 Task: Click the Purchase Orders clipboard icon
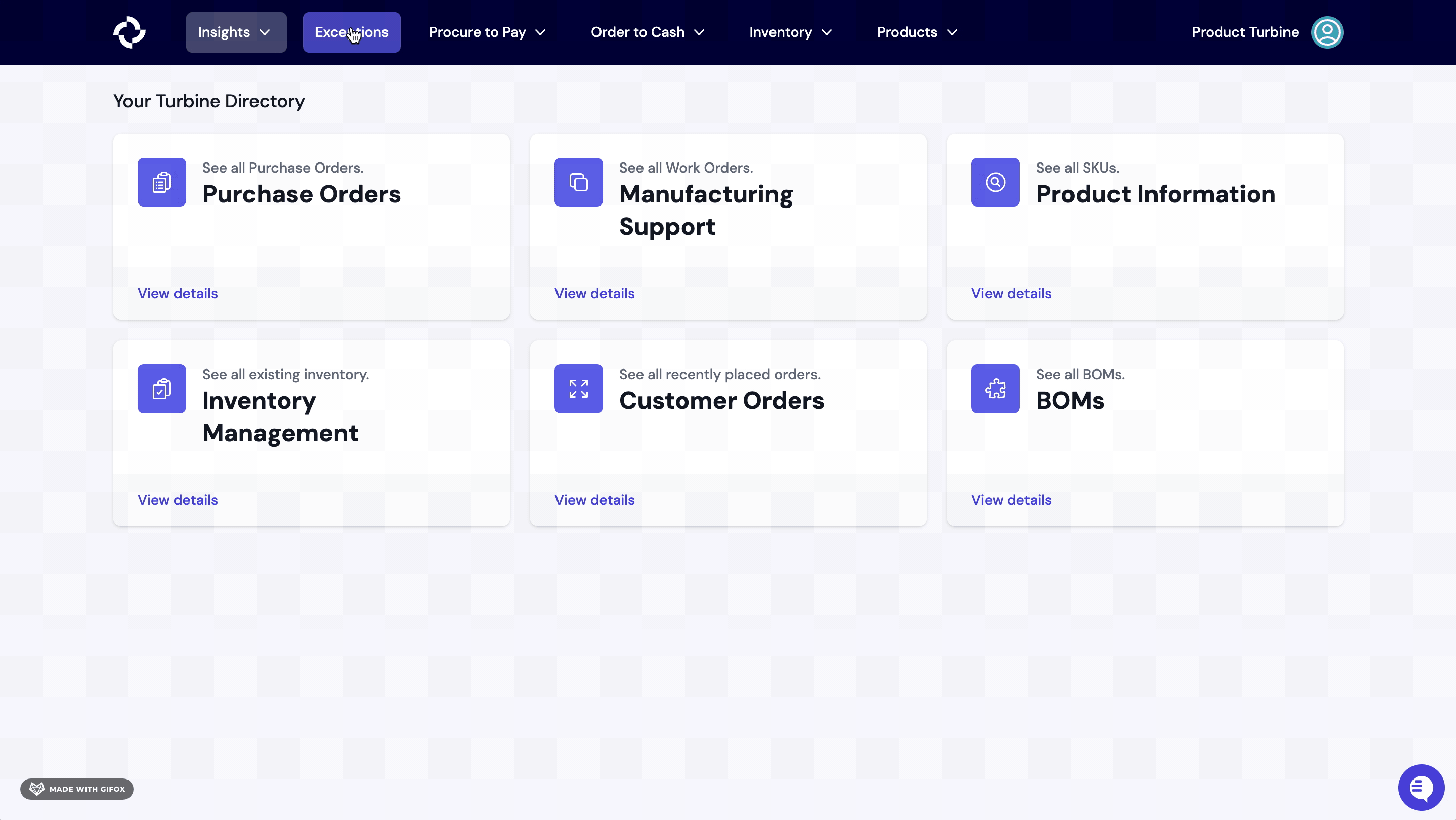(x=162, y=182)
